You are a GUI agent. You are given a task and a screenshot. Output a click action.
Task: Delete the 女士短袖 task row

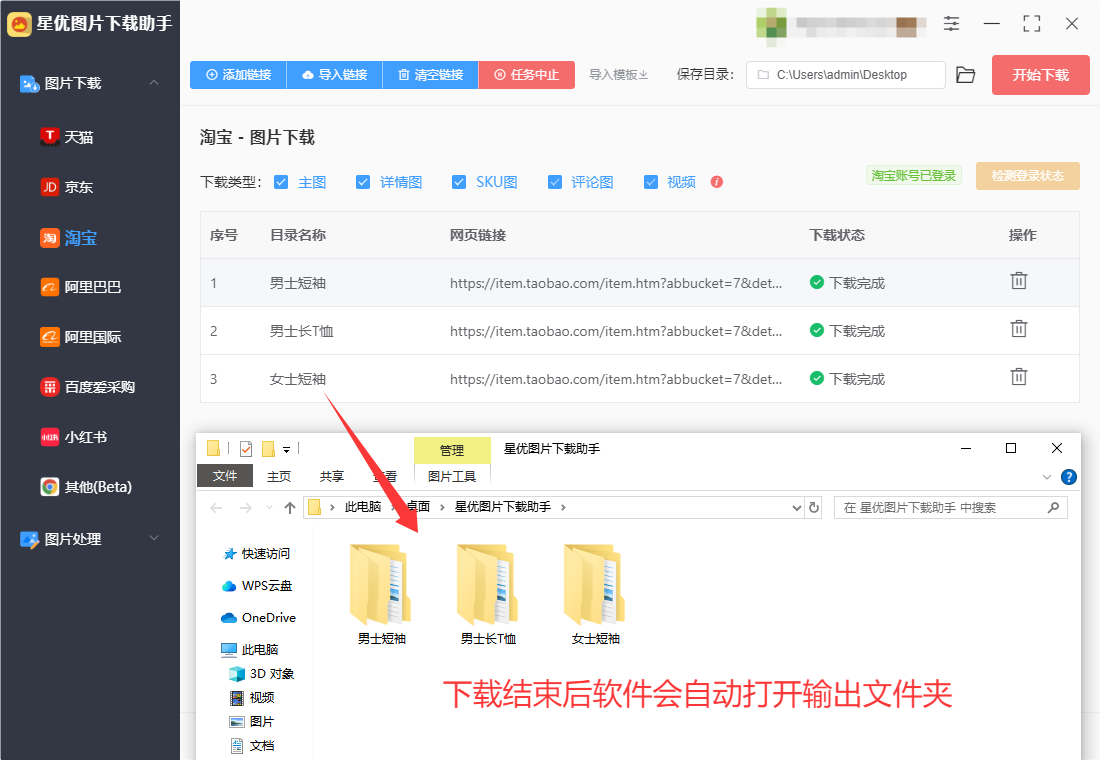pos(1019,377)
